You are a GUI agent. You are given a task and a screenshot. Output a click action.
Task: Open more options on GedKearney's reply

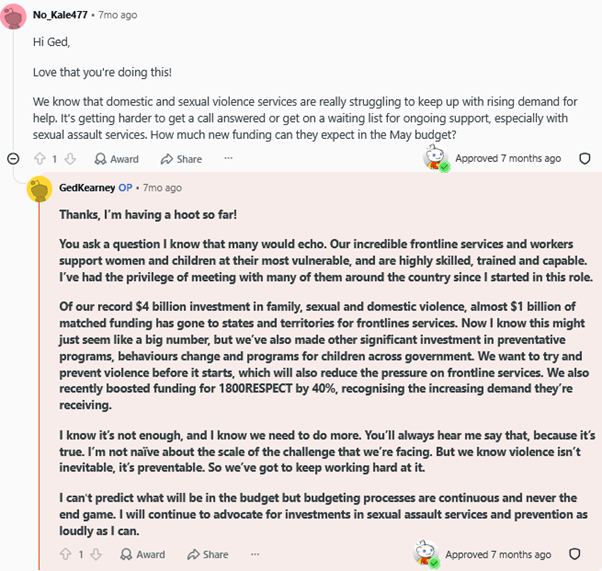(255, 554)
